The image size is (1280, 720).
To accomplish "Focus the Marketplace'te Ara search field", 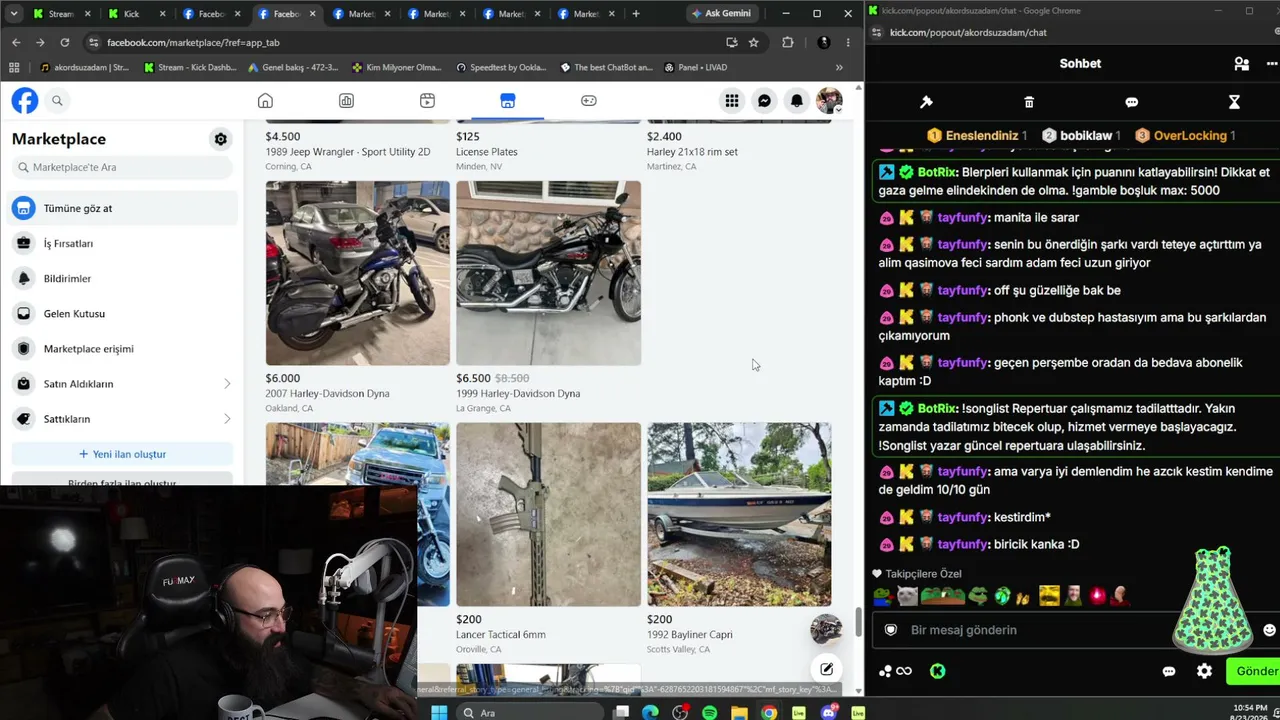I will tap(122, 167).
